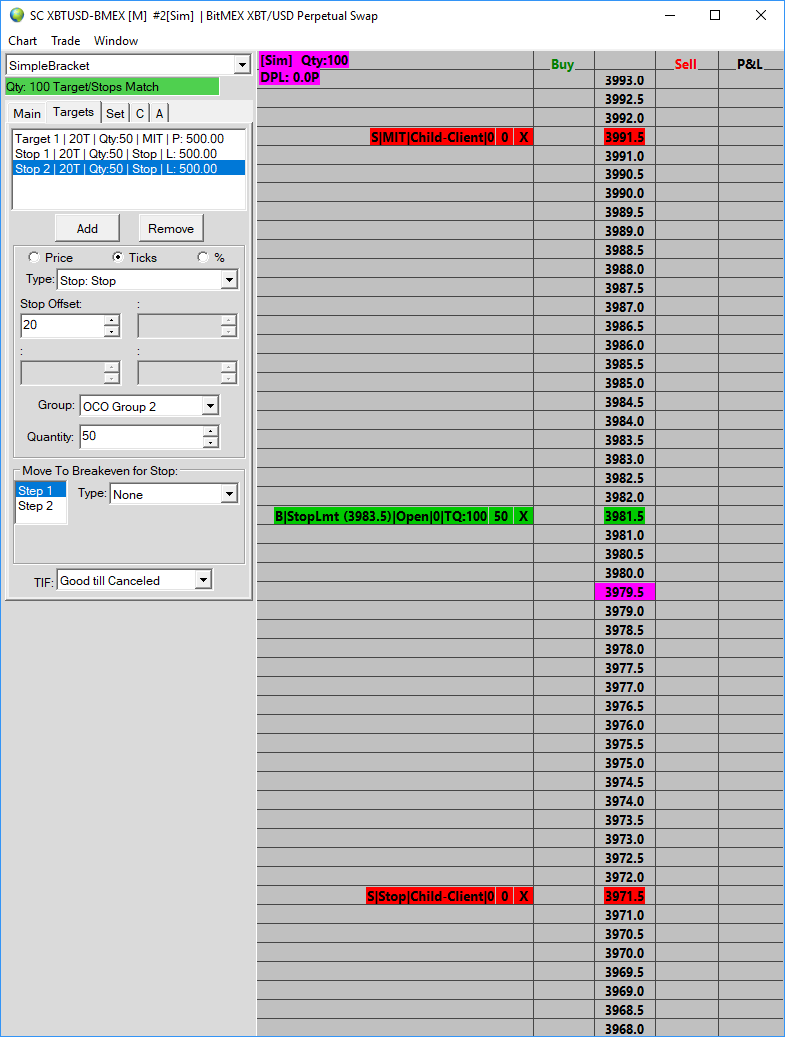Image resolution: width=785 pixels, height=1037 pixels.
Task: Open the Chart menu
Action: (x=22, y=40)
